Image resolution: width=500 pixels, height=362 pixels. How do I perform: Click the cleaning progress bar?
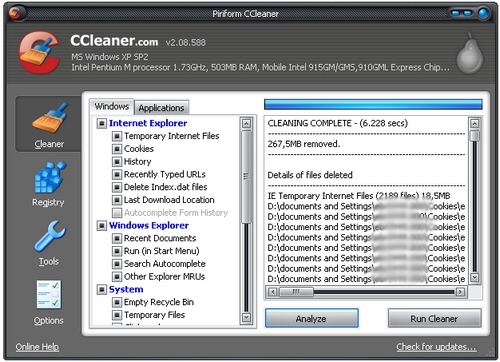[373, 104]
